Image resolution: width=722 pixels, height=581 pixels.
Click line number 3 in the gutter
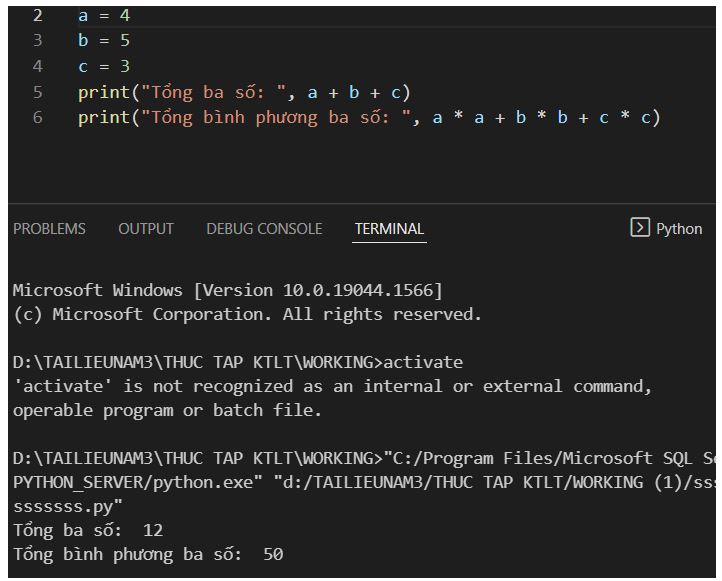pyautogui.click(x=38, y=41)
